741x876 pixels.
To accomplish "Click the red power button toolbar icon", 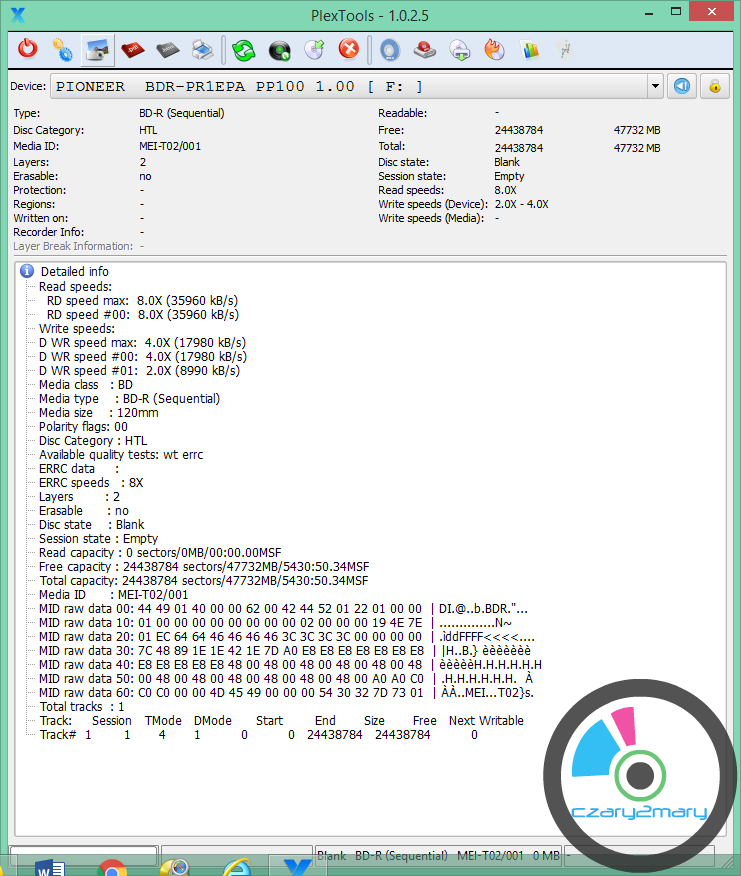I will tap(28, 48).
